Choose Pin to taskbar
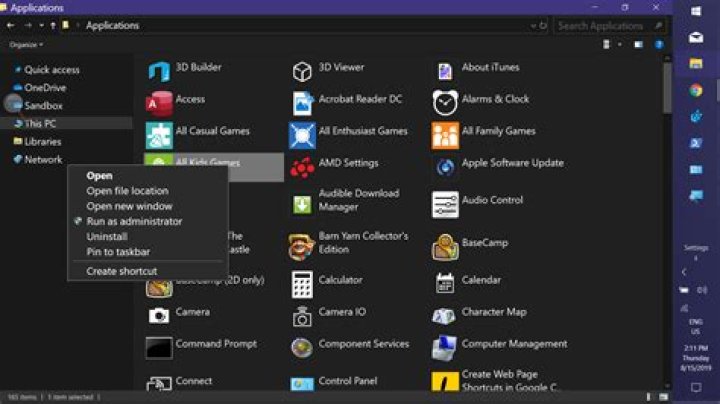 click(x=118, y=252)
